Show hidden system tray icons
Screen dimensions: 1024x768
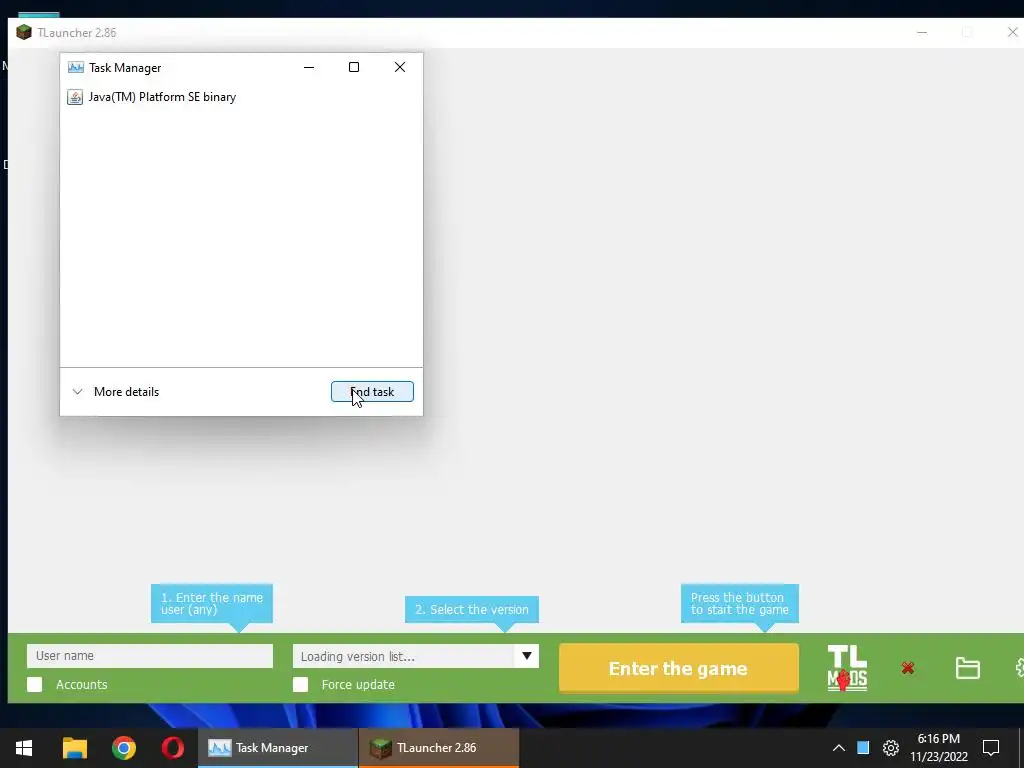pos(839,748)
